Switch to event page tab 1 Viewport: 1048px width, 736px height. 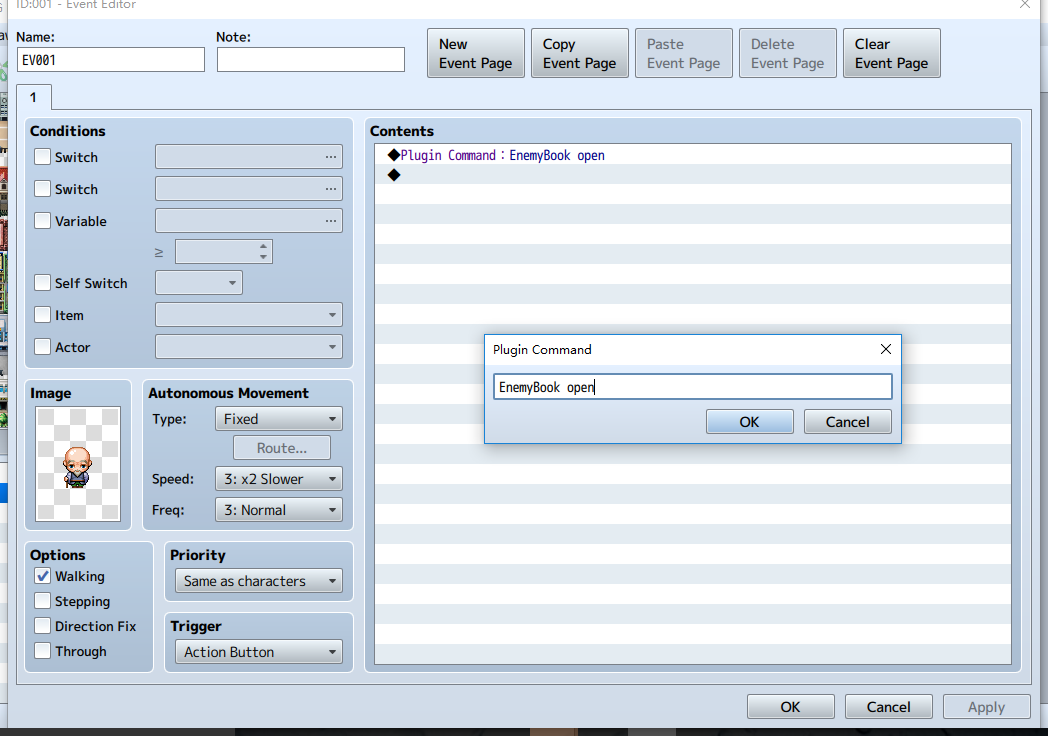(33, 98)
